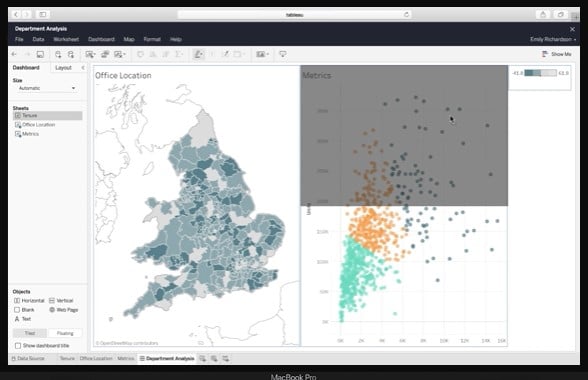Click the color legend gradient bar
Image resolution: width=588 pixels, height=380 pixels.
point(540,73)
